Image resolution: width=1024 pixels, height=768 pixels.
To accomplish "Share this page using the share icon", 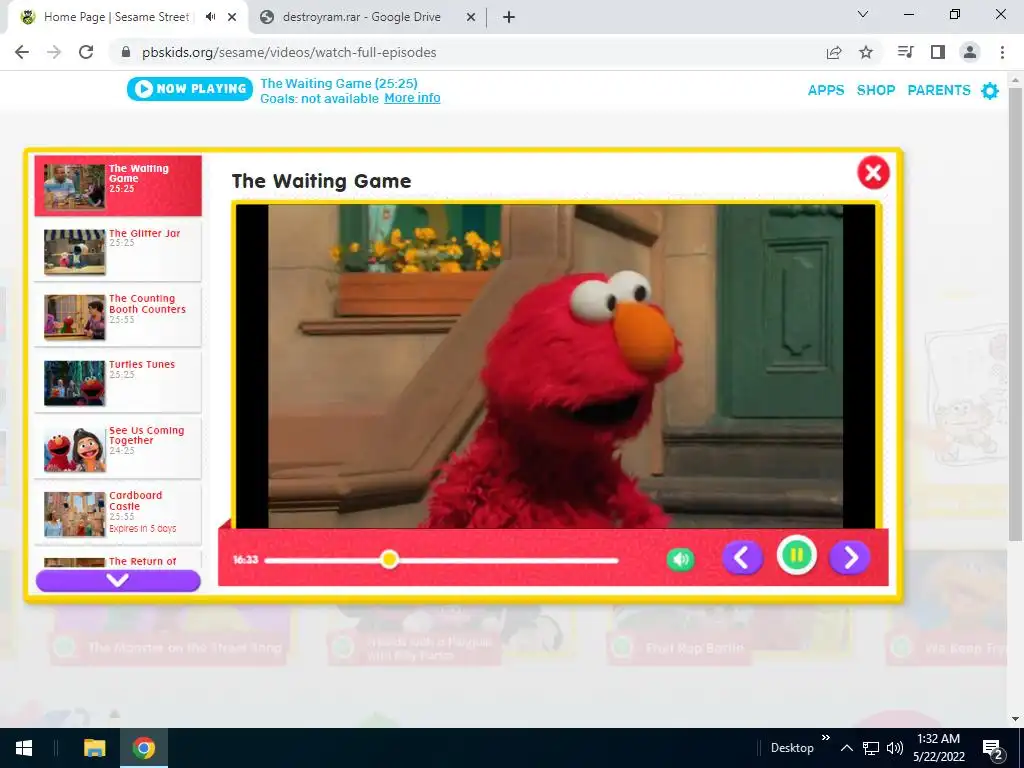I will point(834,52).
